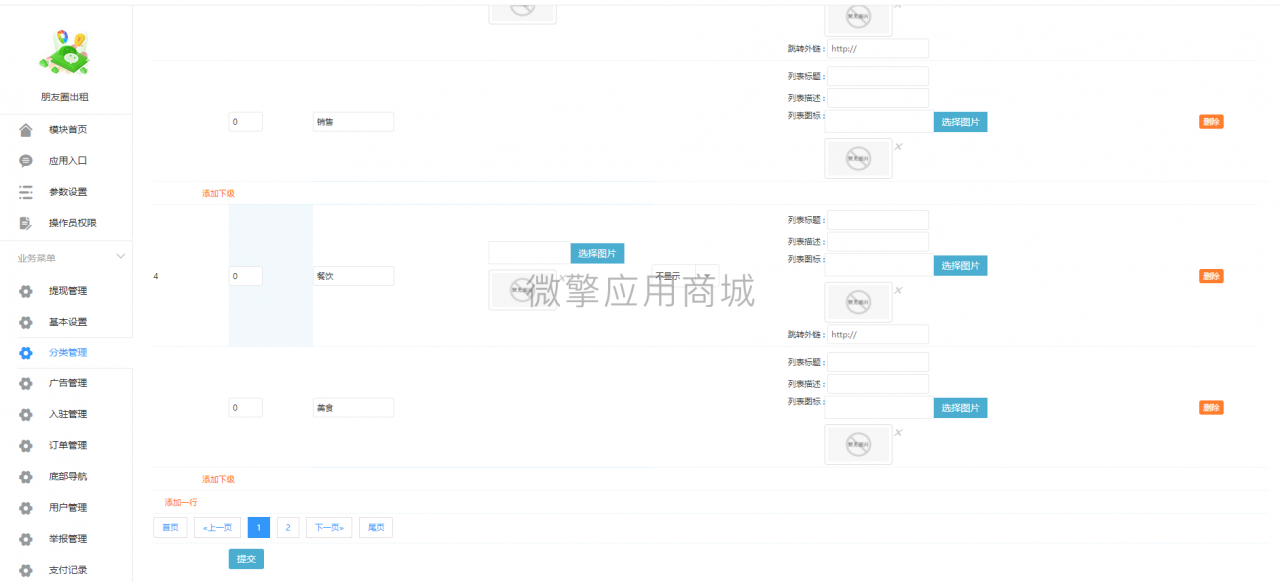Go to 用户管理 in the sidebar

pos(68,507)
